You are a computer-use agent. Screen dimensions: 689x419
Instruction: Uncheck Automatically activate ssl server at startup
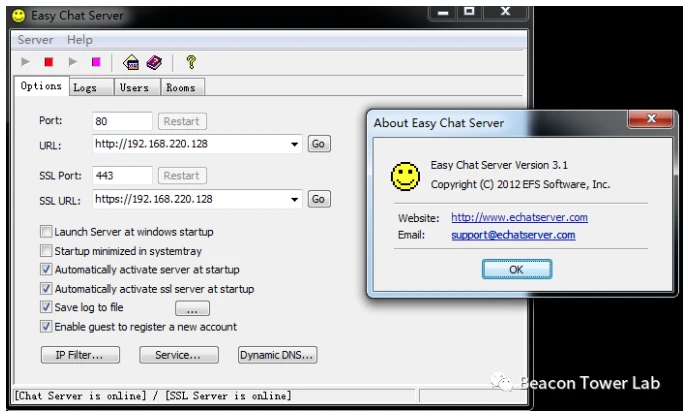46,289
